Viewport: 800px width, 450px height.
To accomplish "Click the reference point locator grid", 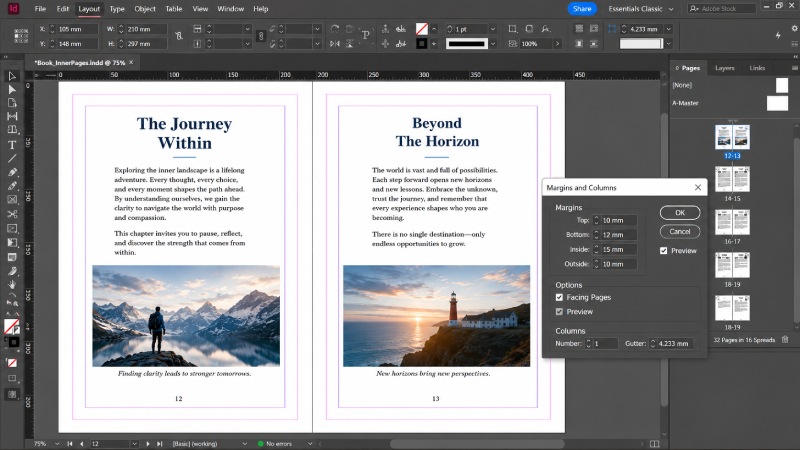I will coord(21,36).
